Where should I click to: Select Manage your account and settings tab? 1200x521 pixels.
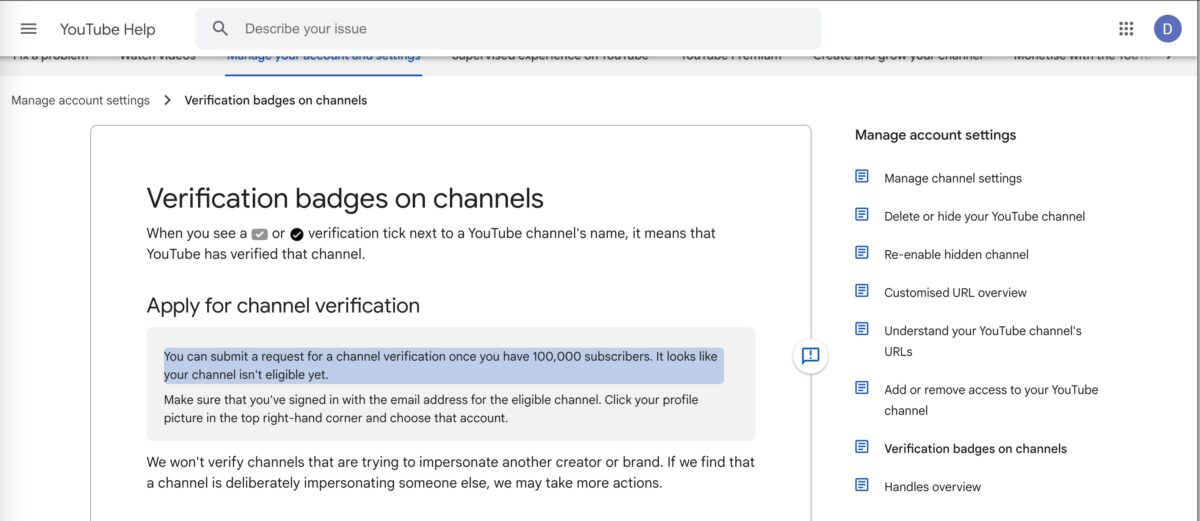324,58
